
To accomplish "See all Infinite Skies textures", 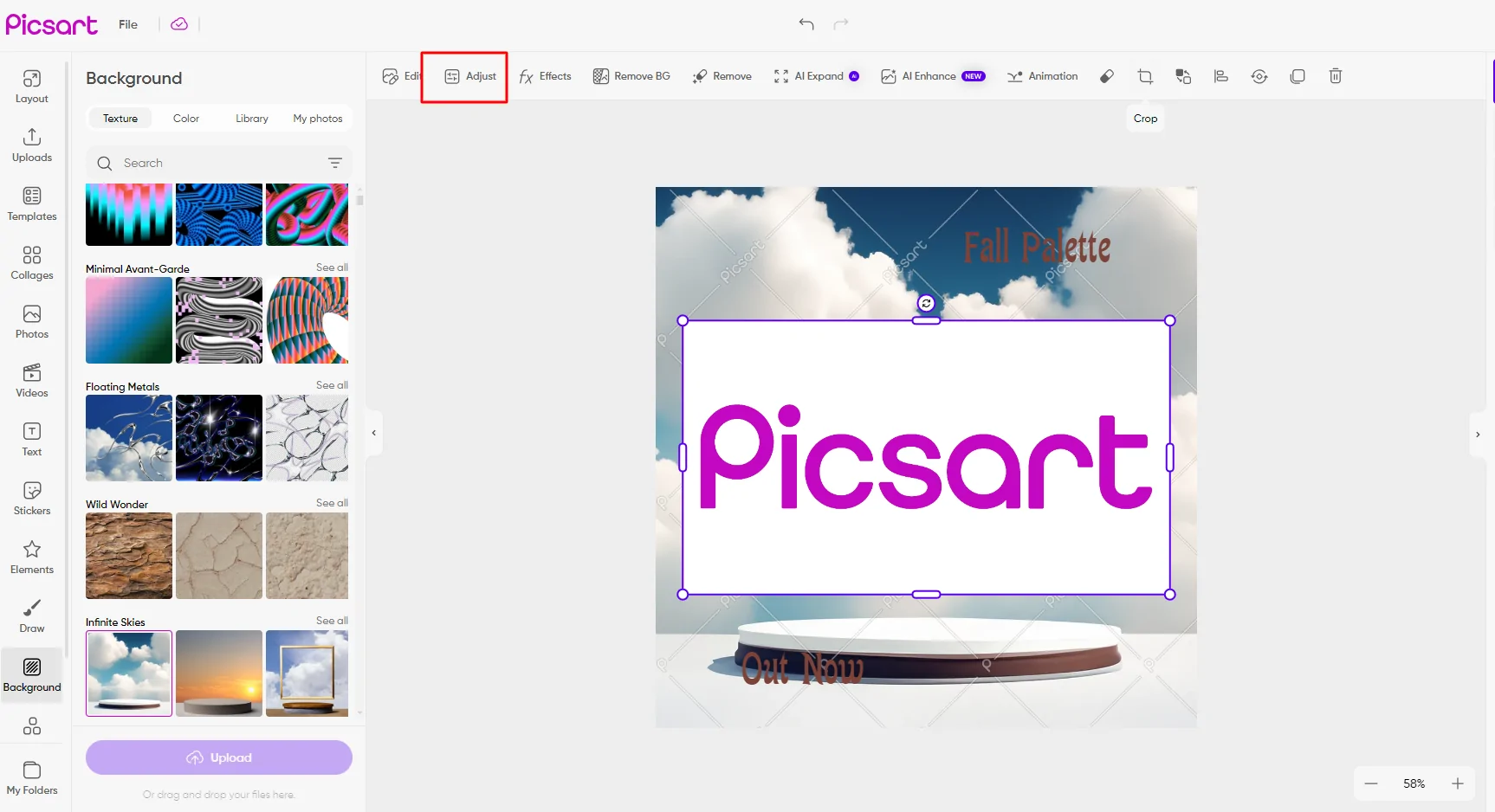I will click(332, 621).
